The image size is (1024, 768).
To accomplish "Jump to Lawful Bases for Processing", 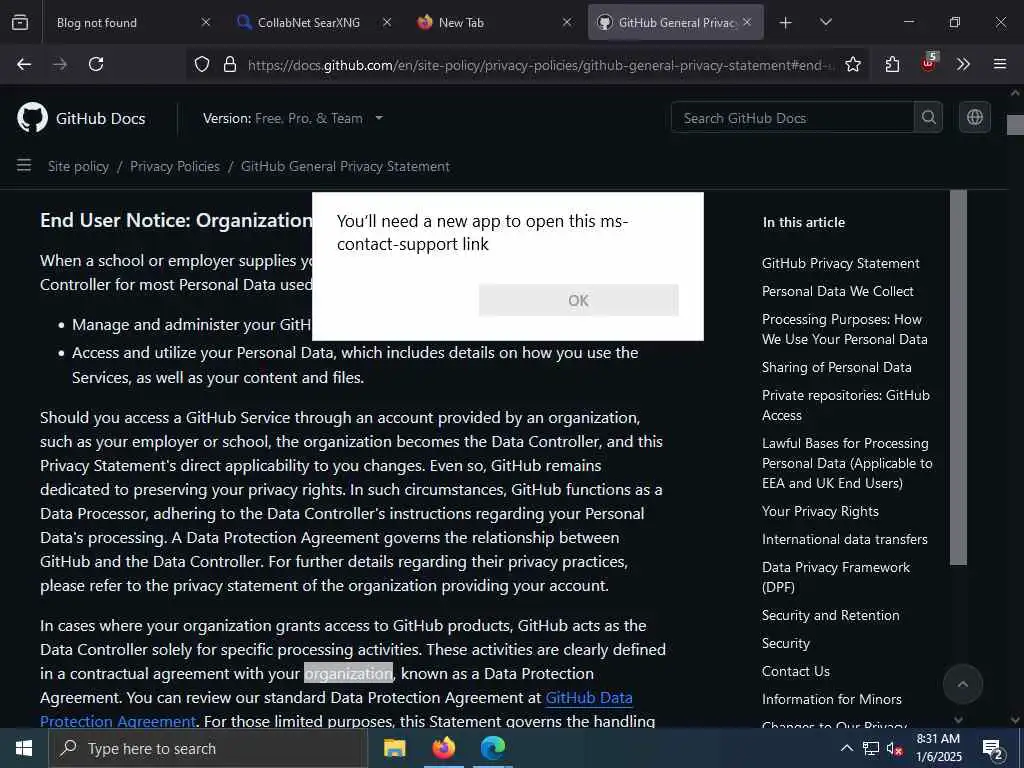I will 847,463.
